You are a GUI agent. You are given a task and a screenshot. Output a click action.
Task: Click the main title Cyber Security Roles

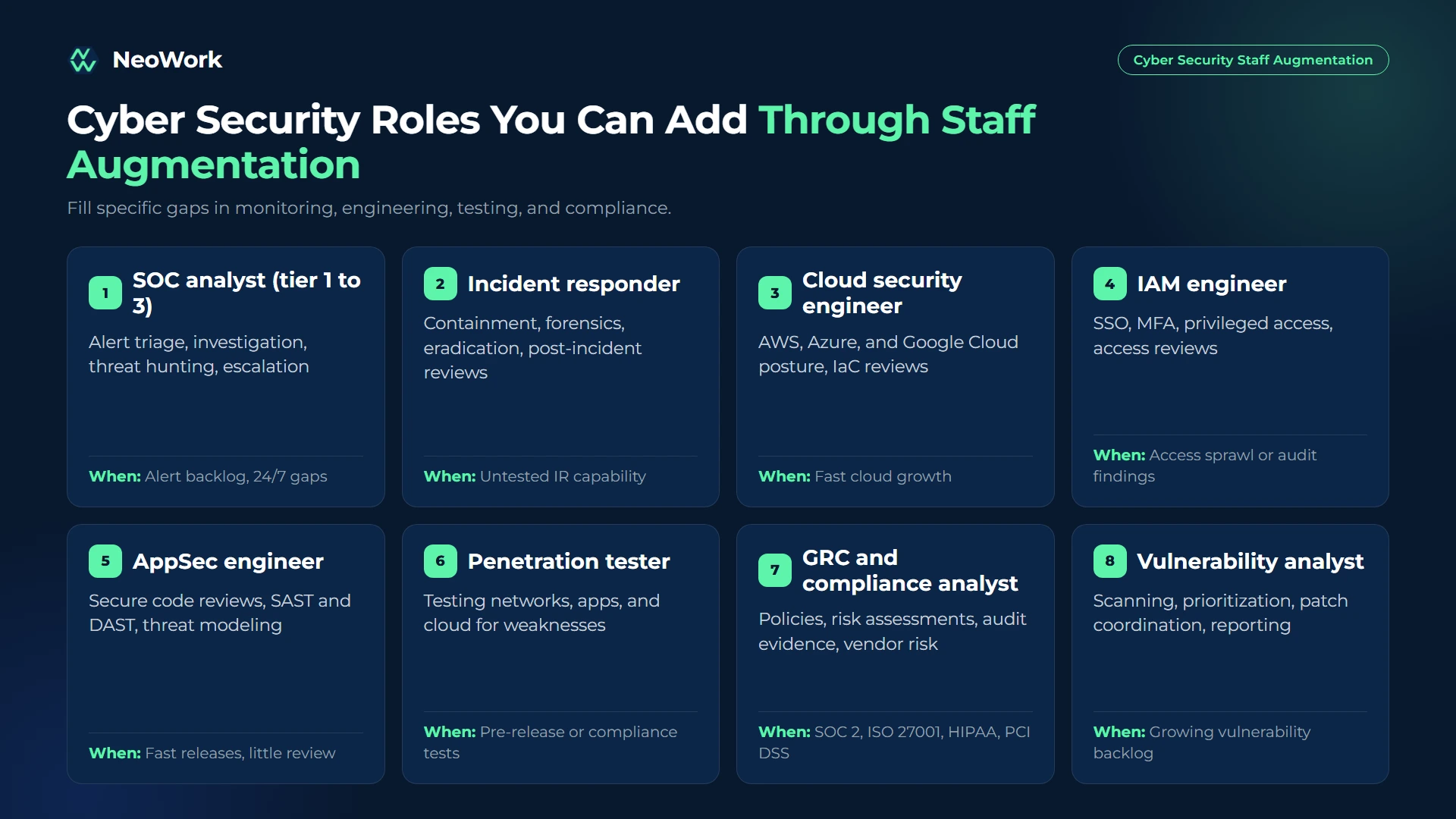point(551,142)
